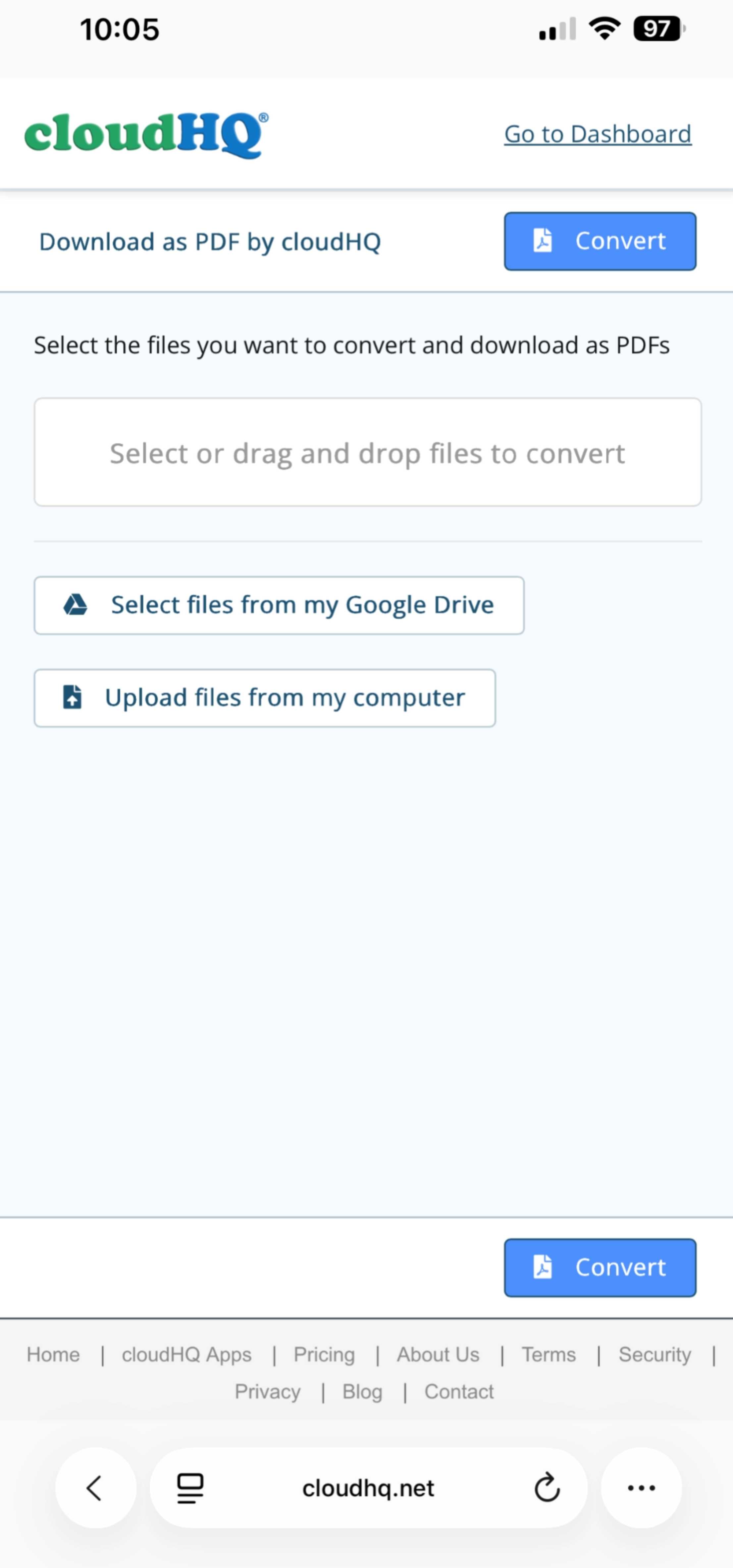Open the Terms footer link
This screenshot has width=733, height=1568.
pyautogui.click(x=548, y=1354)
